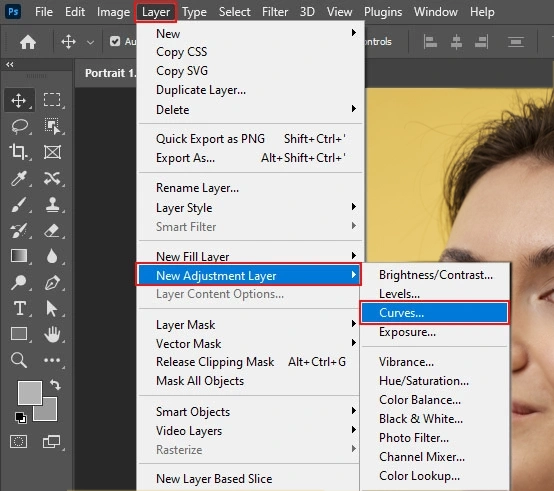The height and width of the screenshot is (491, 554).
Task: Open the Edit menu
Action: pyautogui.click(x=75, y=12)
